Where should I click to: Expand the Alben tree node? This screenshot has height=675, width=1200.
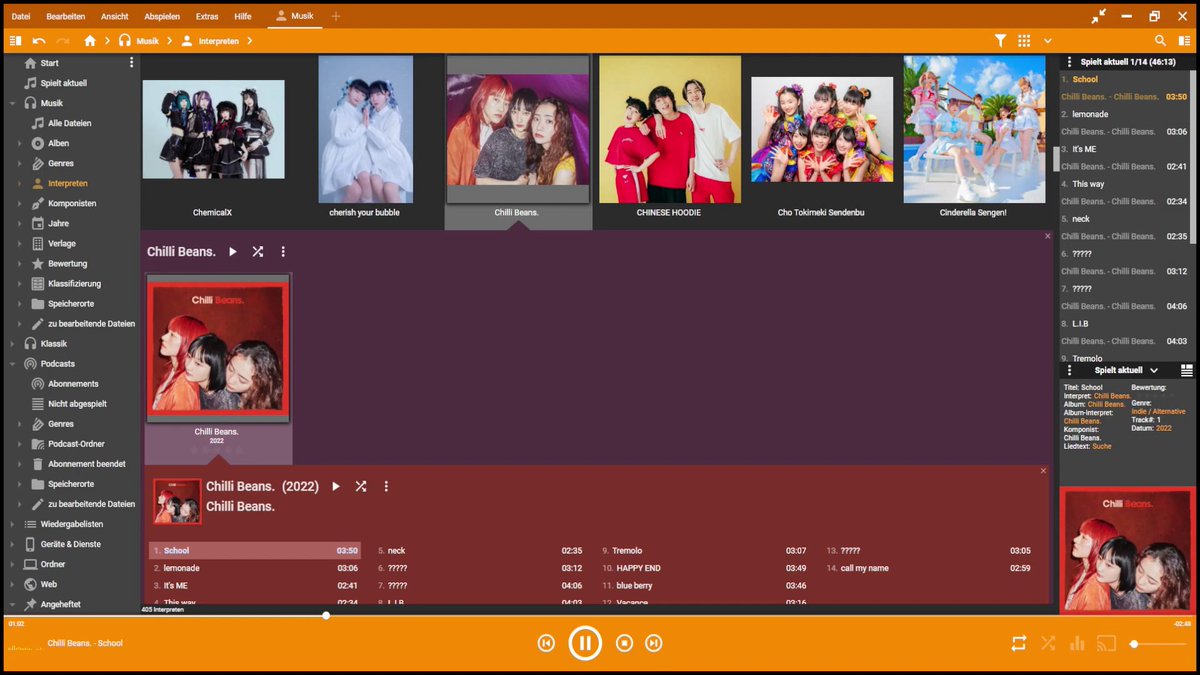click(18, 143)
